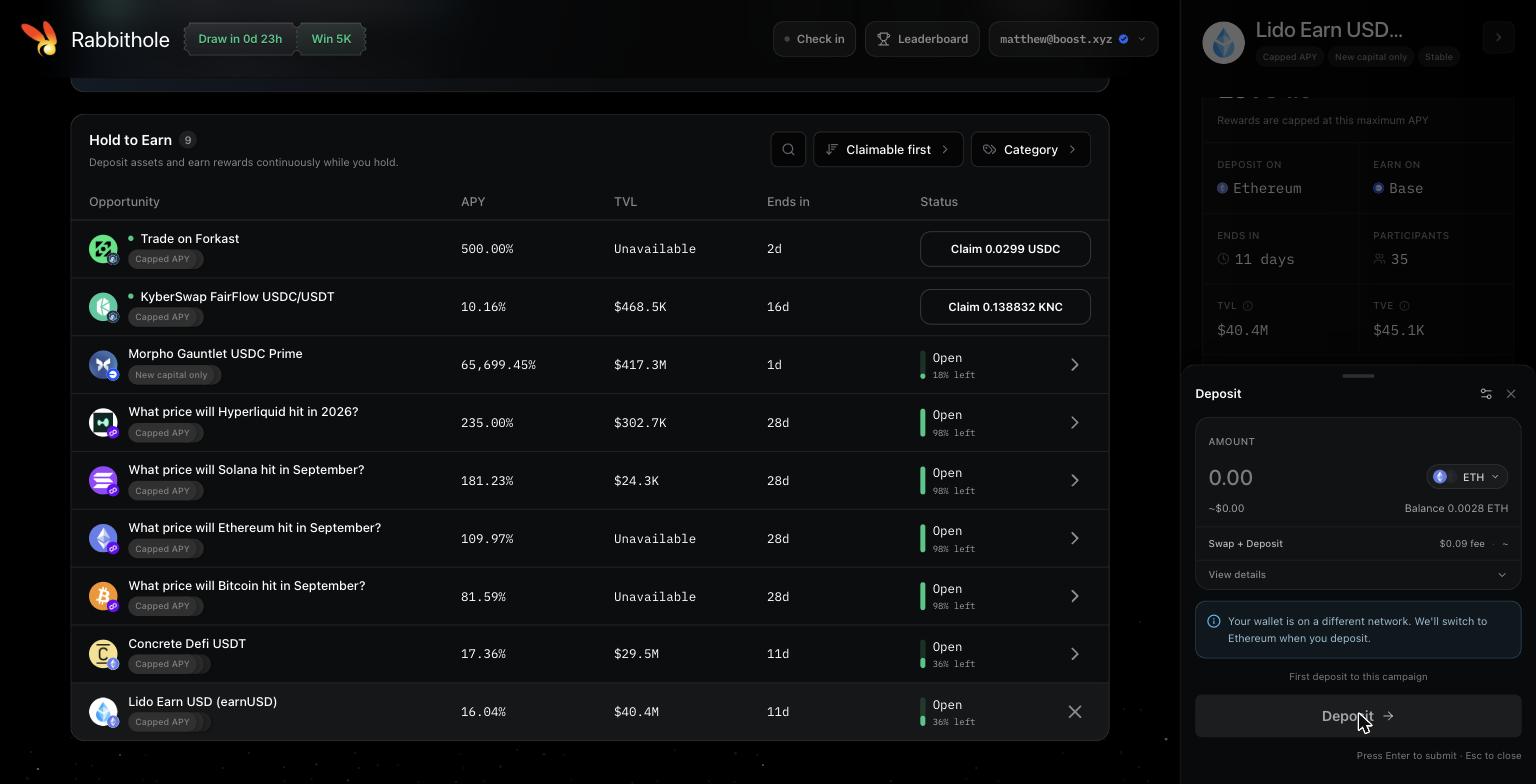Expand Solana September row chevron
Screen dimensions: 1536x784
(1075, 481)
